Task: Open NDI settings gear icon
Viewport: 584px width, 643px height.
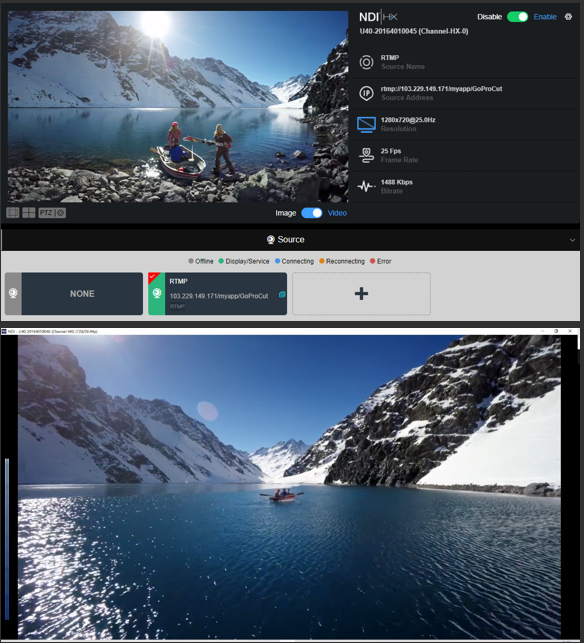Action: [x=568, y=17]
